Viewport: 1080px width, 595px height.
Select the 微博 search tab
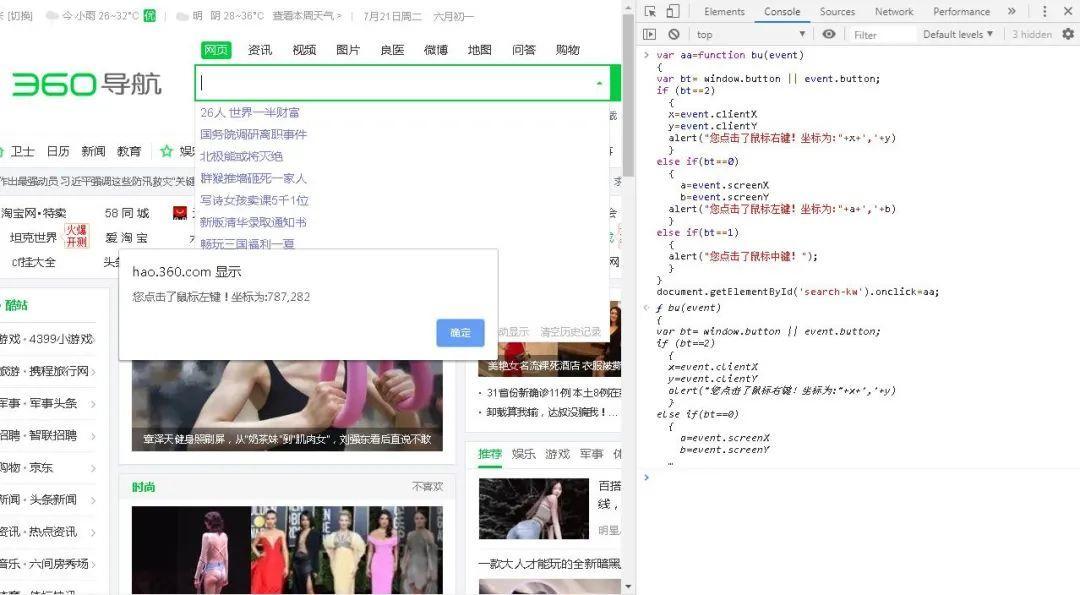coord(435,50)
